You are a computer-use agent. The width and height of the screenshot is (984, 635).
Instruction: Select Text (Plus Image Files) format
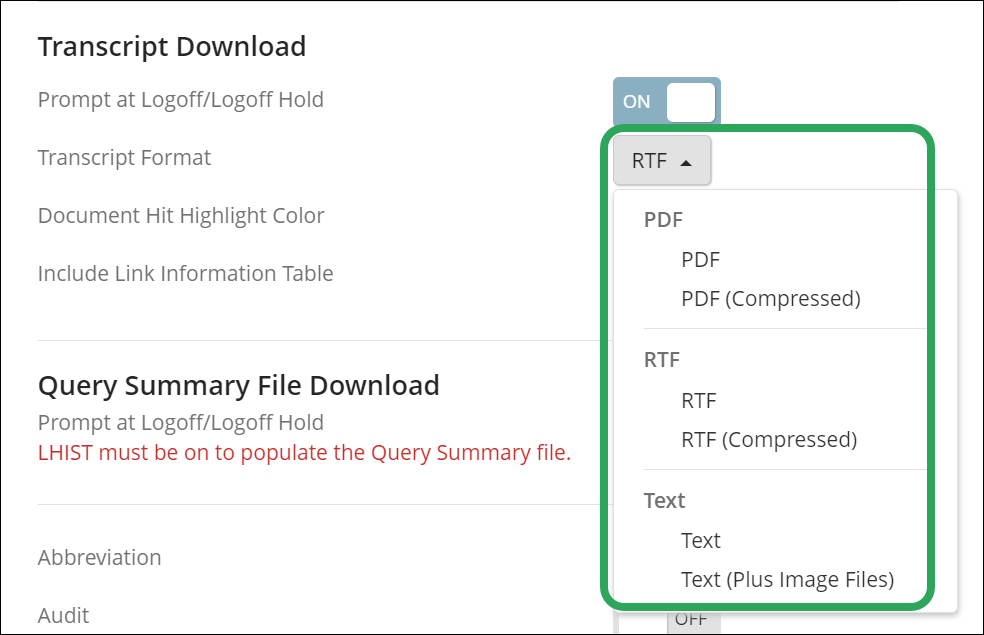pyautogui.click(x=787, y=580)
